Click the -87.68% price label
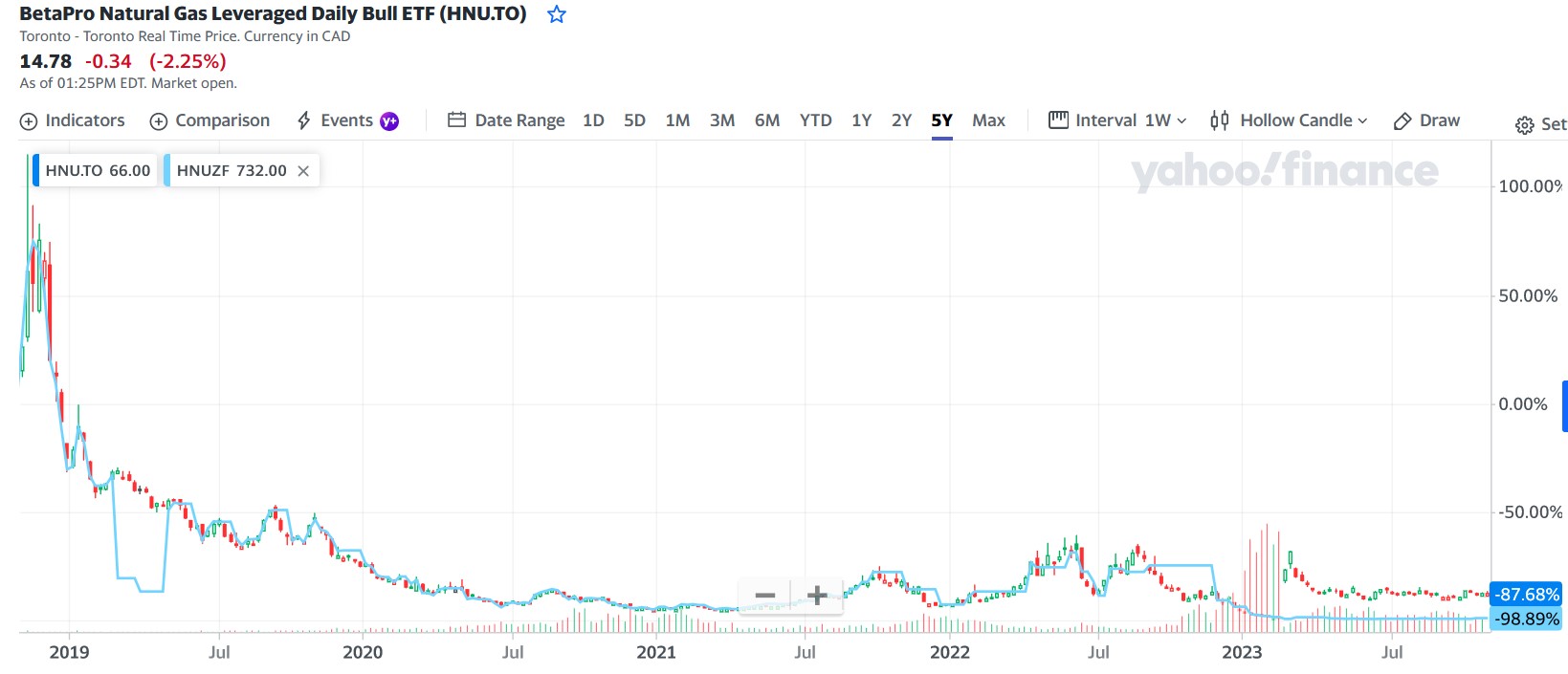The height and width of the screenshot is (674, 1568). (x=1527, y=595)
